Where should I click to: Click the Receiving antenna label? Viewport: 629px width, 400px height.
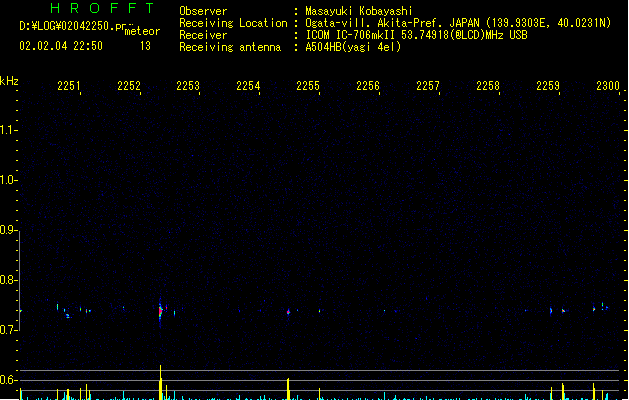[x=230, y=47]
